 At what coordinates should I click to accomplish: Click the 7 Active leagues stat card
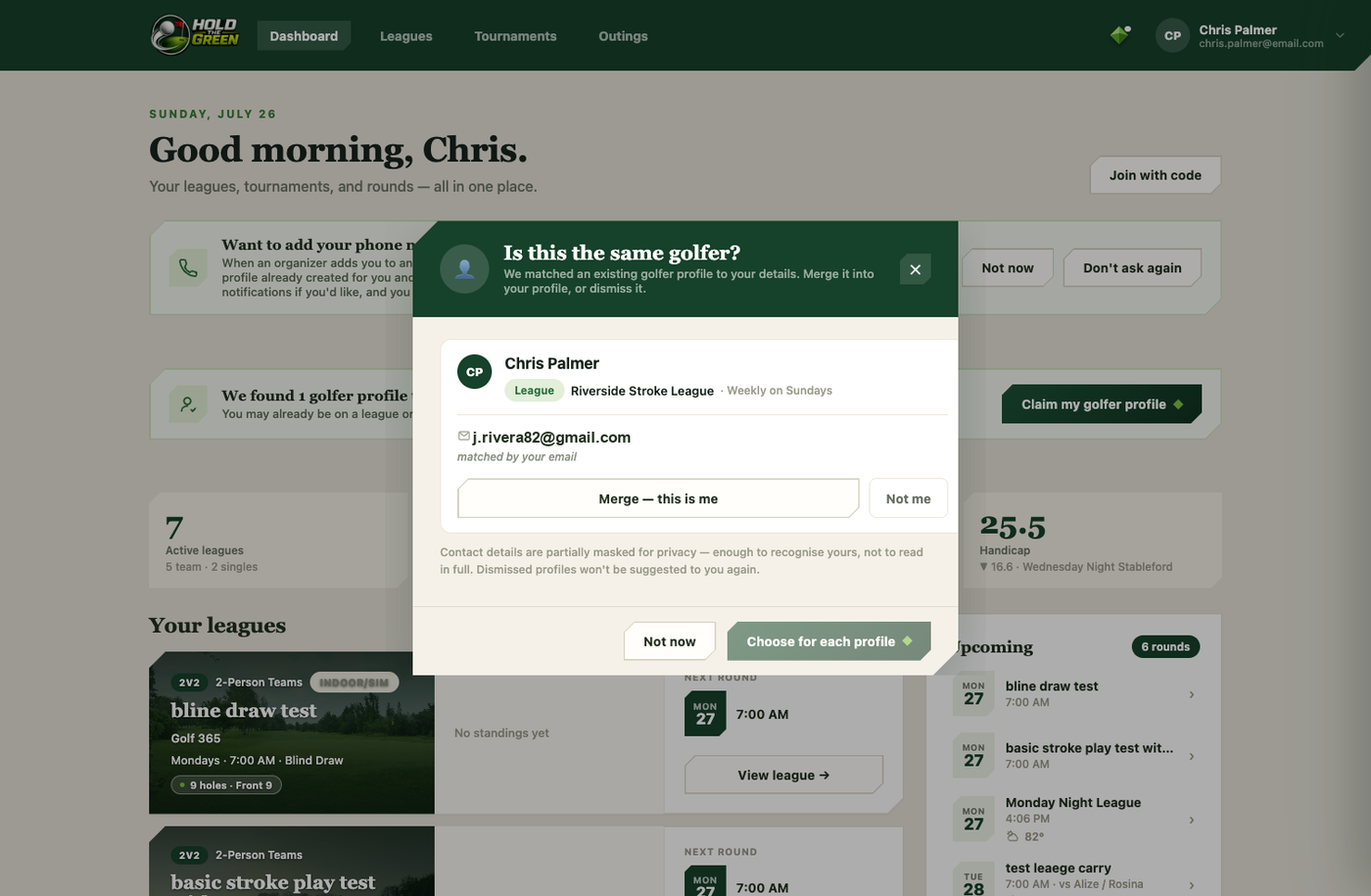click(x=278, y=541)
